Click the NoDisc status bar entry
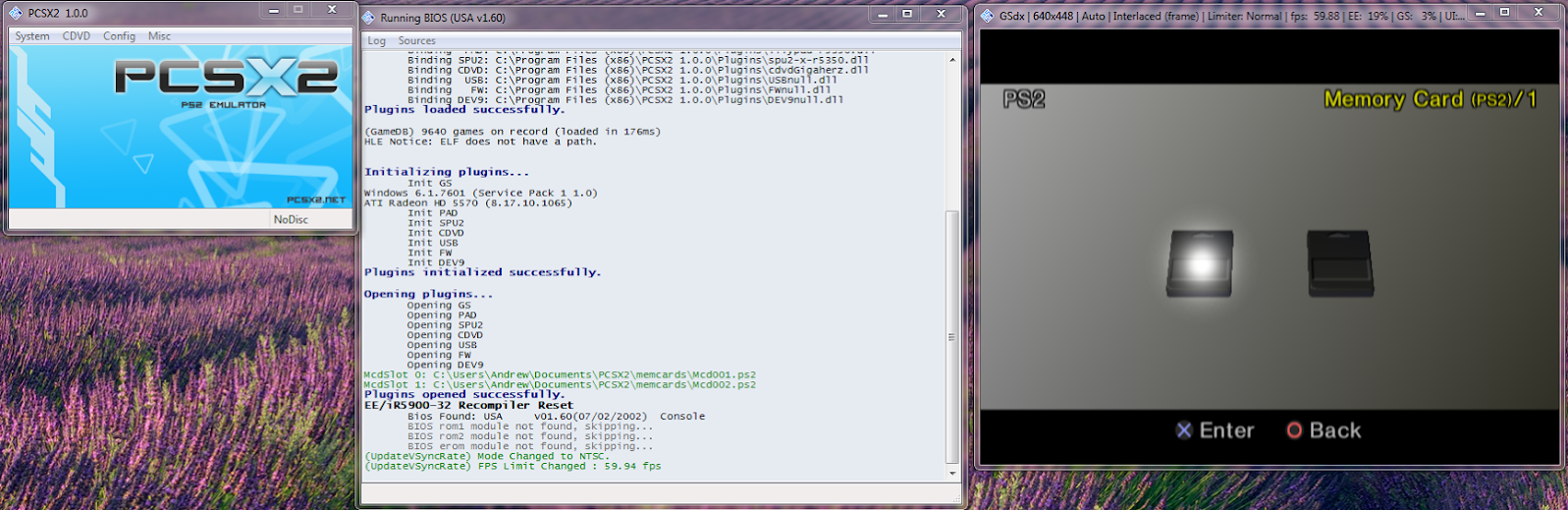Image resolution: width=1568 pixels, height=510 pixels. (291, 219)
